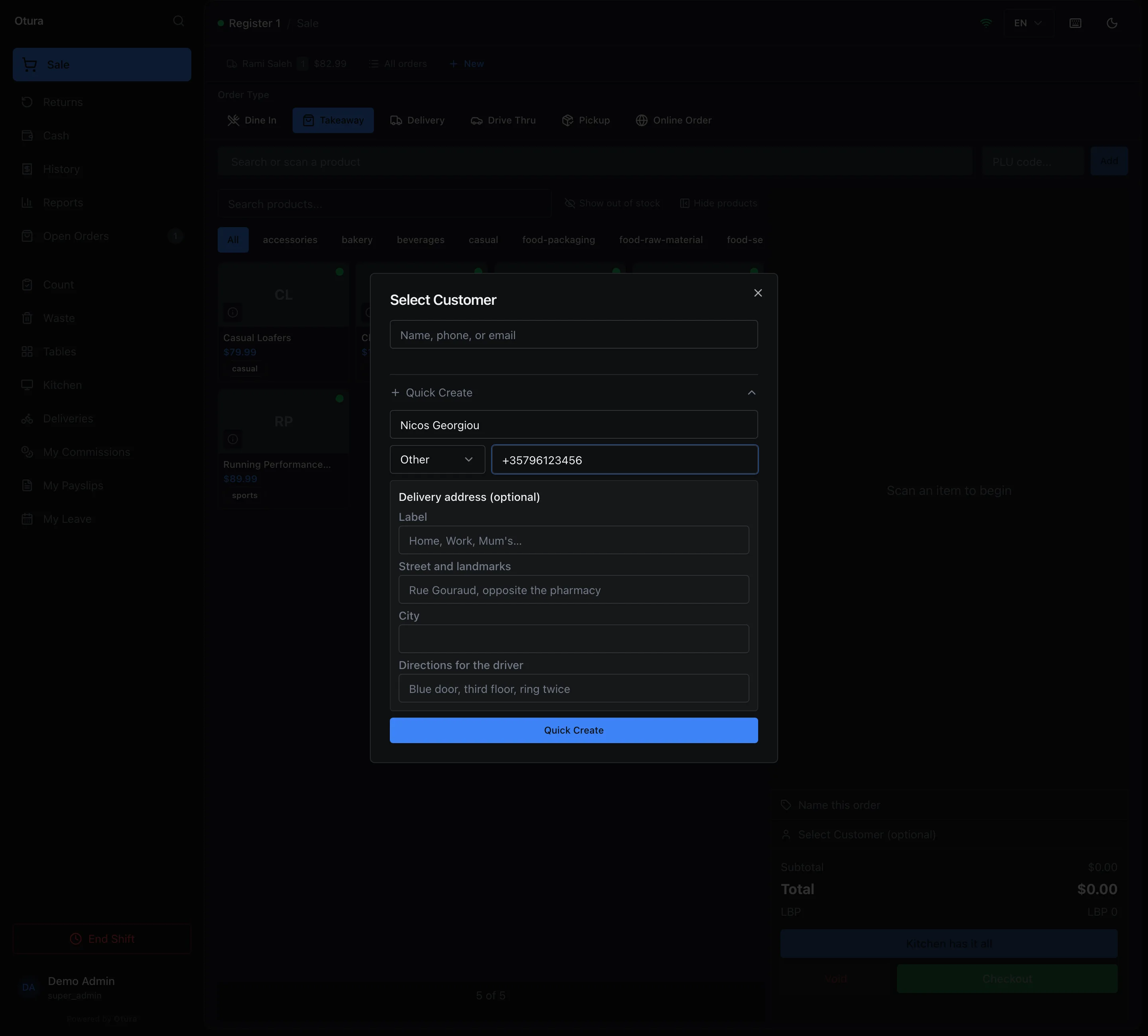
Task: Edit the Nicos Georgiou name field
Action: 574,425
